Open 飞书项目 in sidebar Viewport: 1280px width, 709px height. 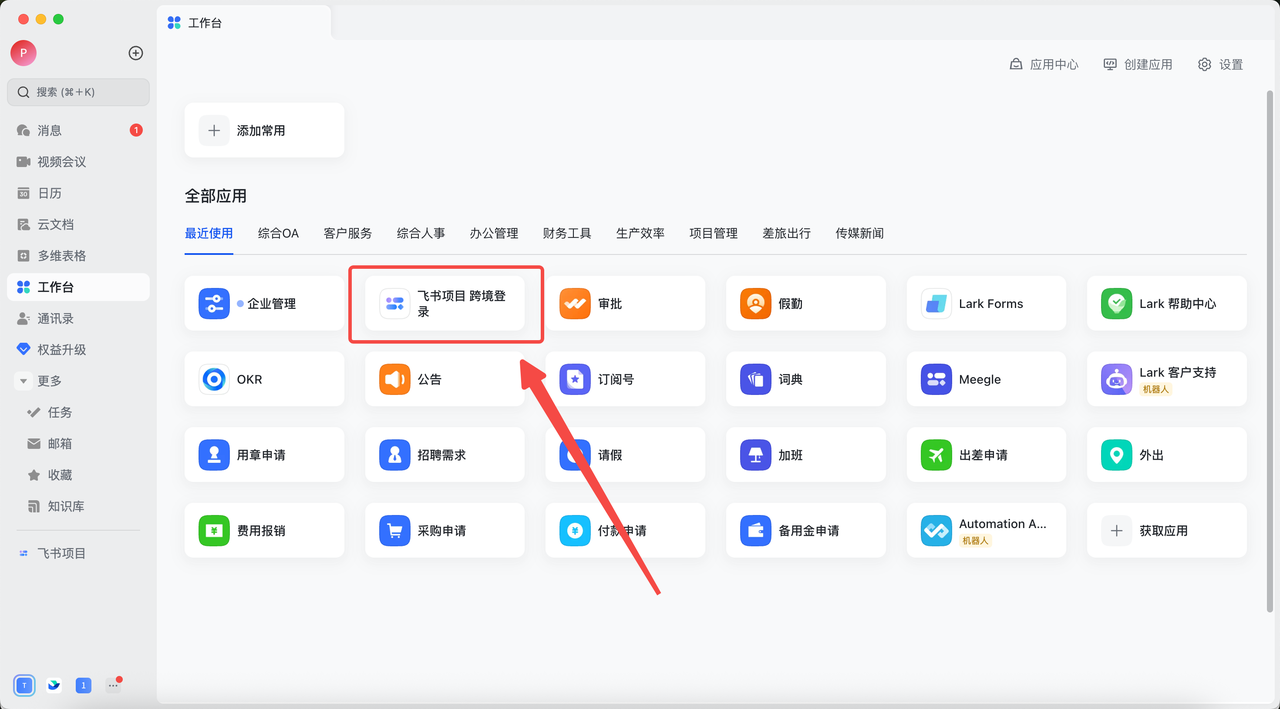(78, 553)
